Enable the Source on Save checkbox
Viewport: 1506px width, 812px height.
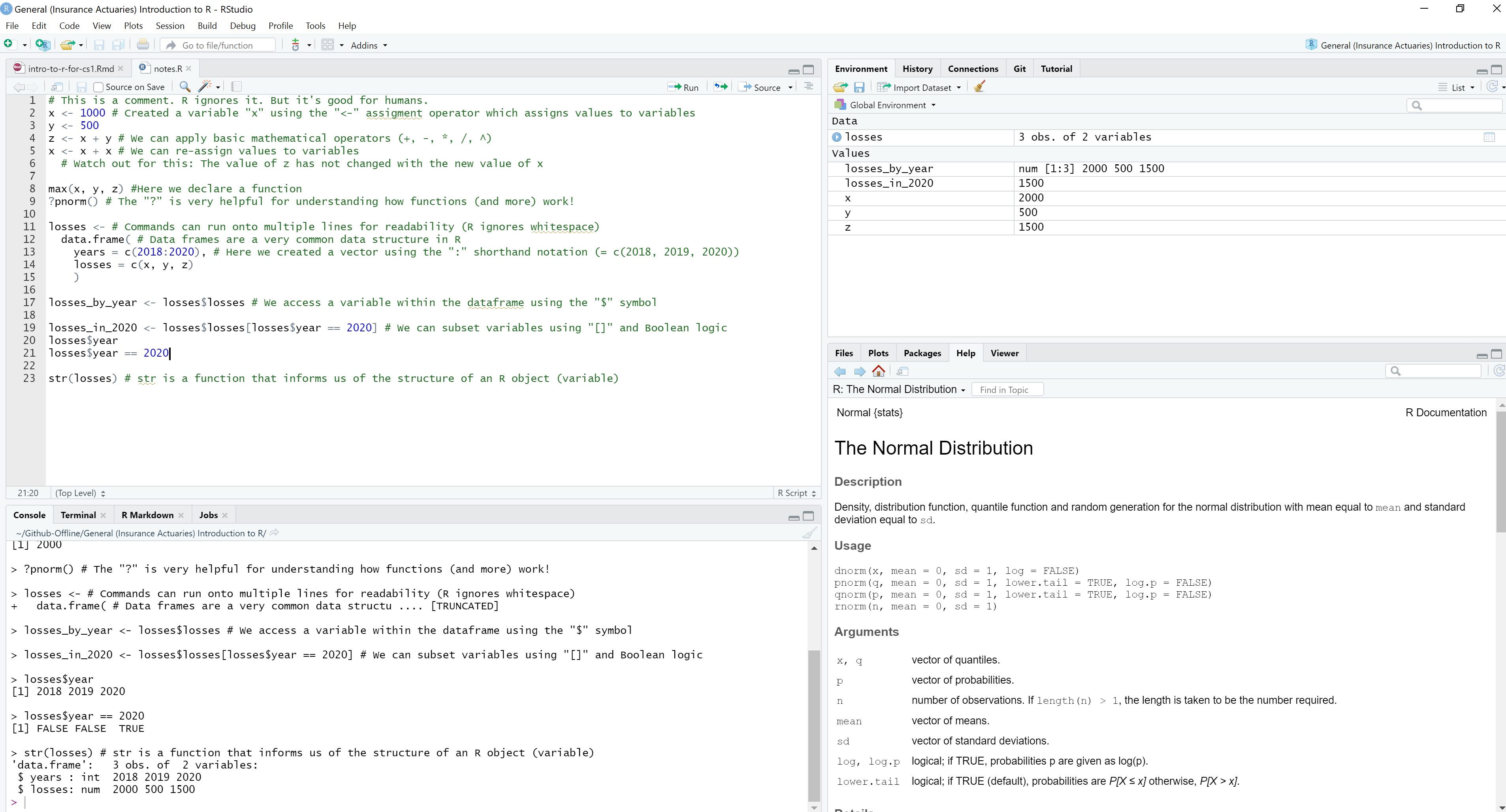tap(98, 87)
